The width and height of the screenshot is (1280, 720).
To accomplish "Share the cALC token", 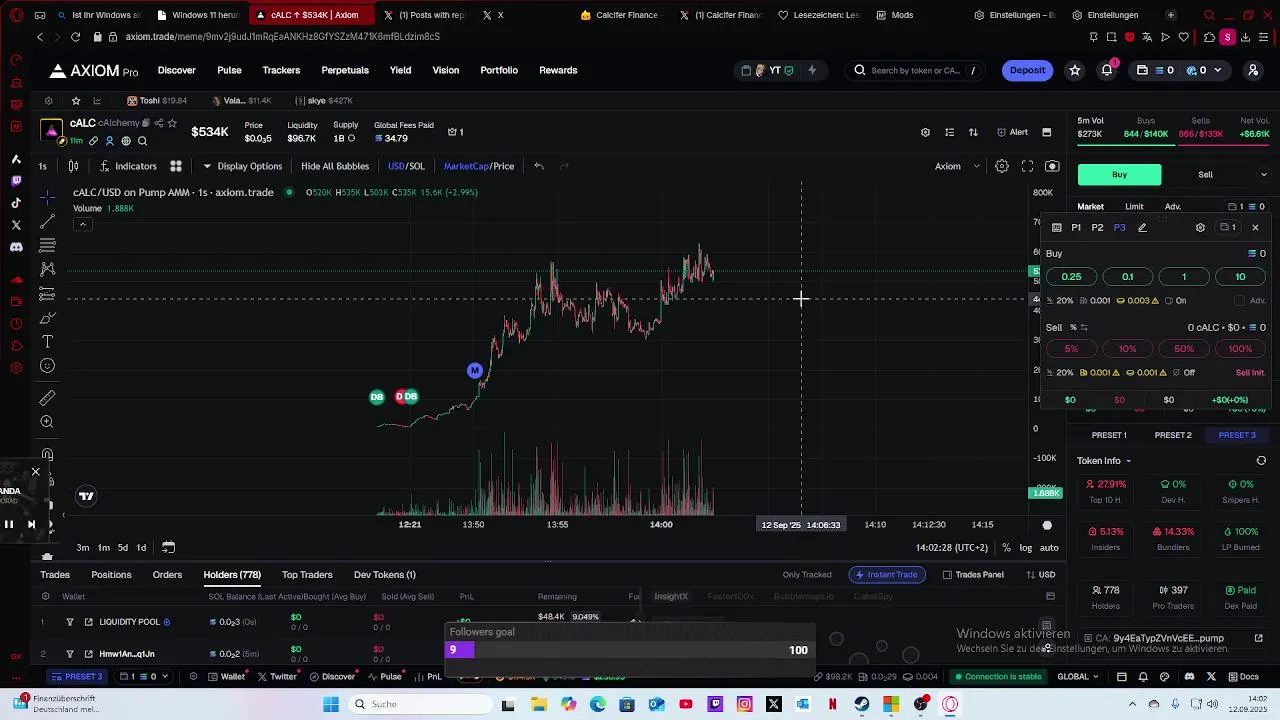I will point(159,123).
